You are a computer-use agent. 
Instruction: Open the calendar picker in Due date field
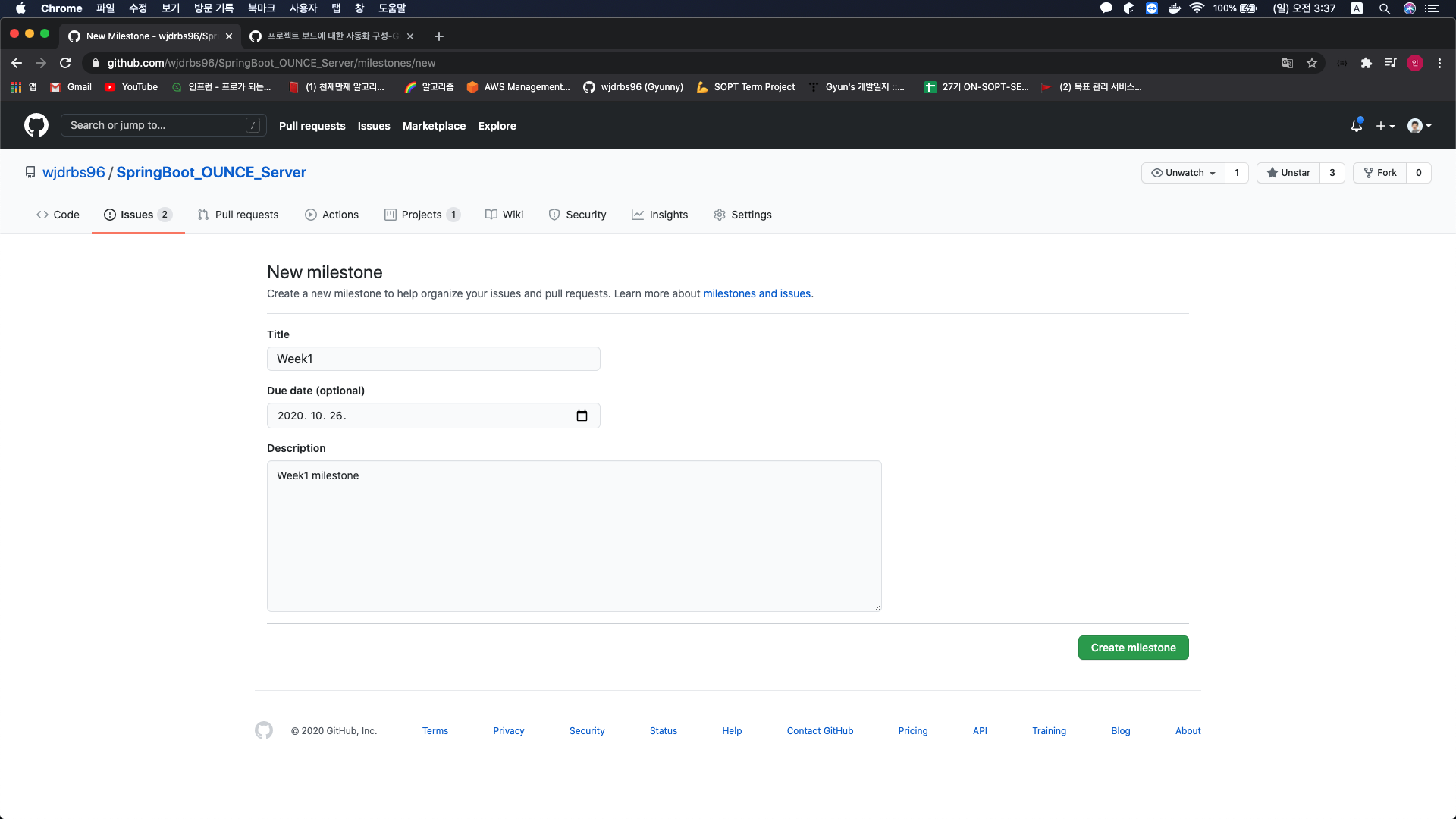[582, 416]
